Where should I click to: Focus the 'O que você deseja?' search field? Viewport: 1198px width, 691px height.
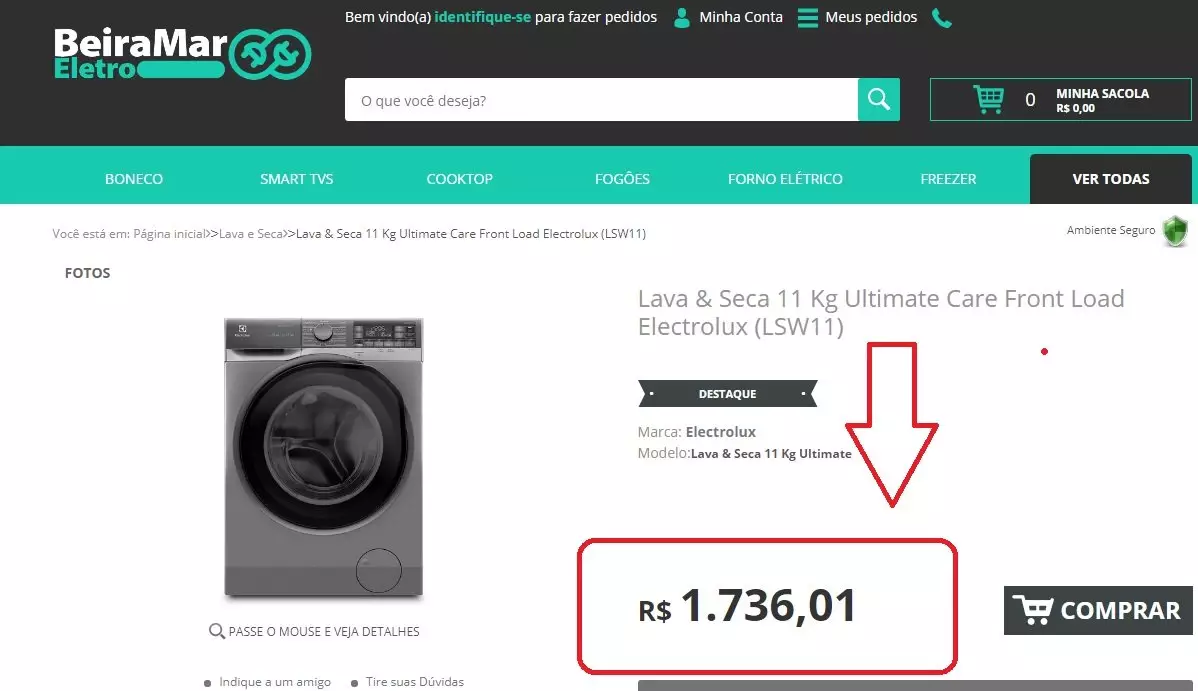pyautogui.click(x=601, y=99)
